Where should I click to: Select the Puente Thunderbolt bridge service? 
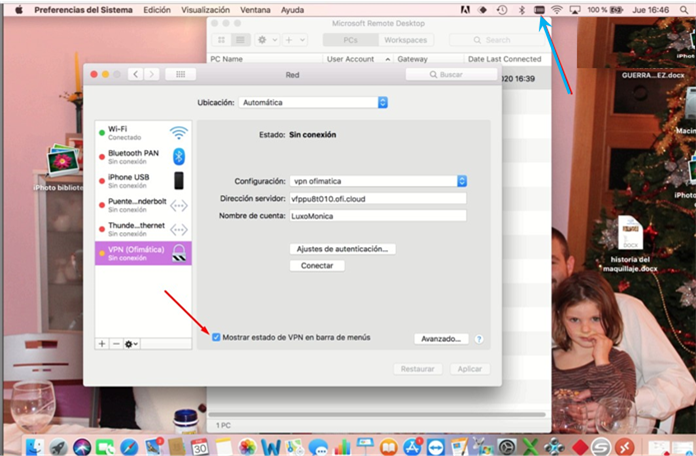[143, 205]
